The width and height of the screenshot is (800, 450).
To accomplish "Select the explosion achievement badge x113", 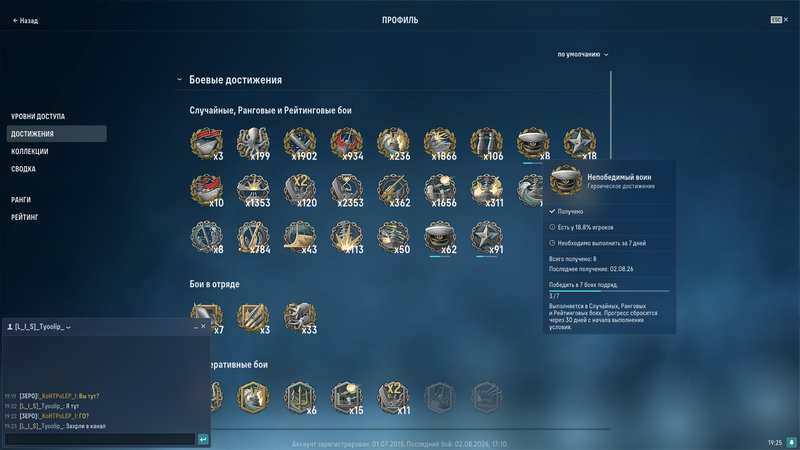I will [347, 237].
